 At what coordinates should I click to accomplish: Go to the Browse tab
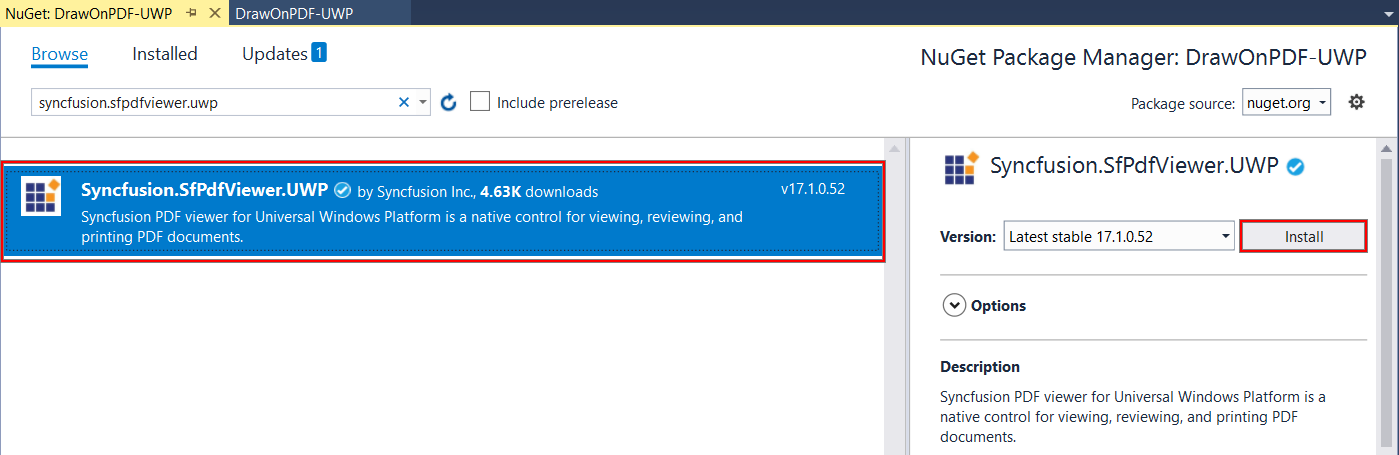click(x=60, y=54)
